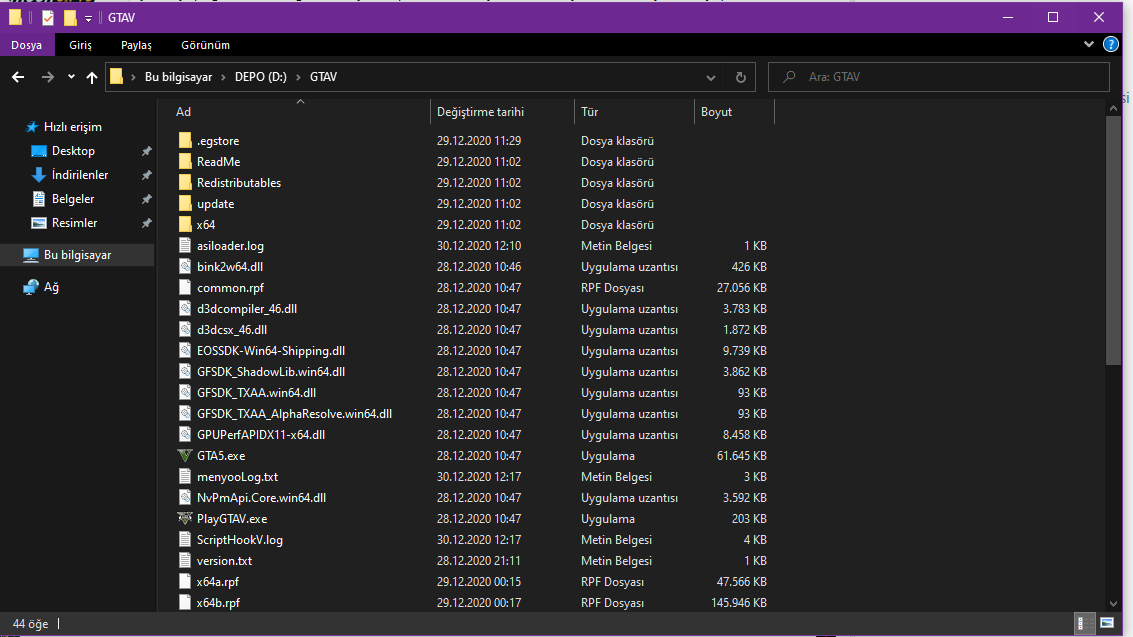Expand chevron after Bu bilgisayar in path
The height and width of the screenshot is (637, 1133).
(223, 77)
